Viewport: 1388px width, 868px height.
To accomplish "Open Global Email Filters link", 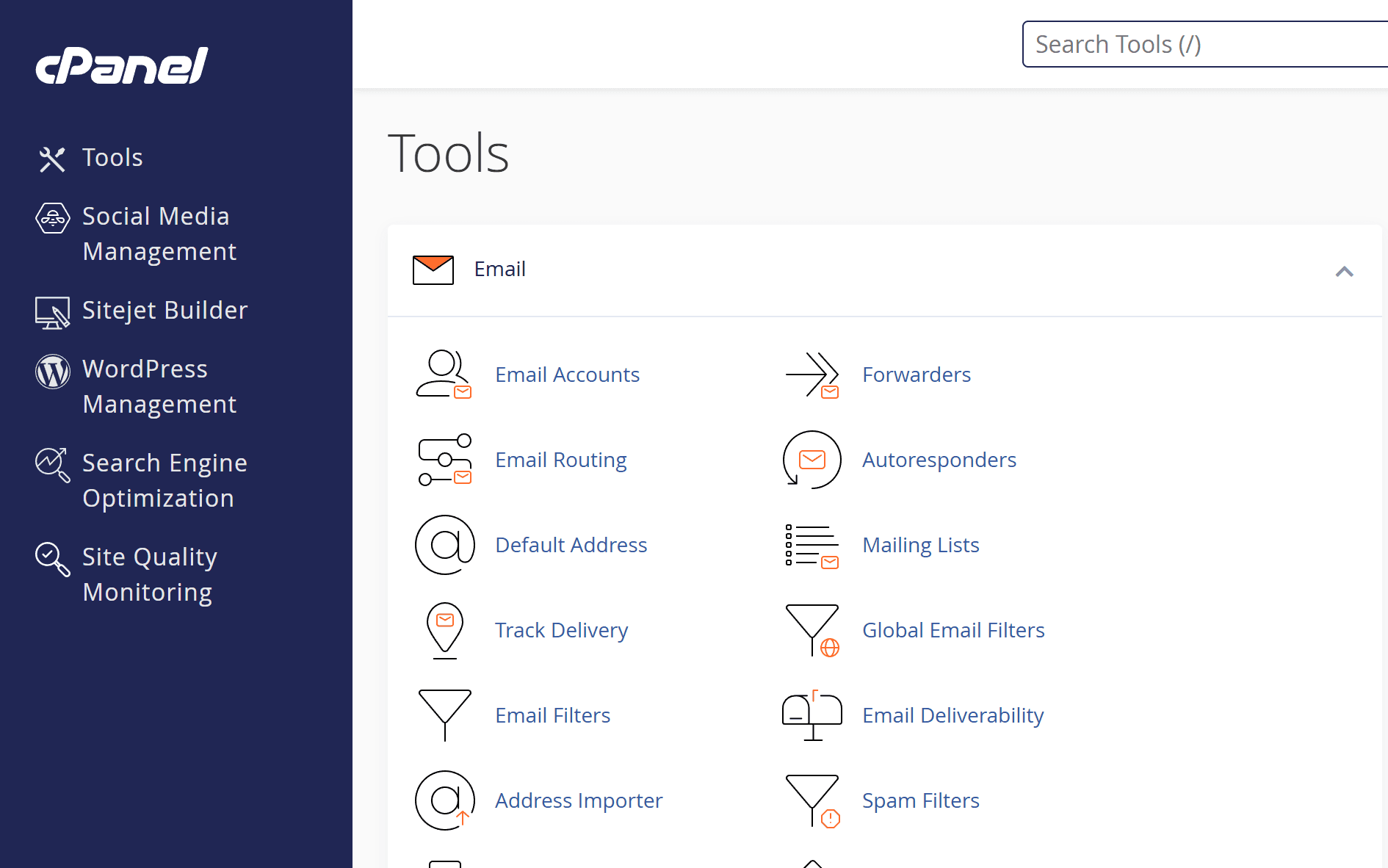I will [953, 630].
